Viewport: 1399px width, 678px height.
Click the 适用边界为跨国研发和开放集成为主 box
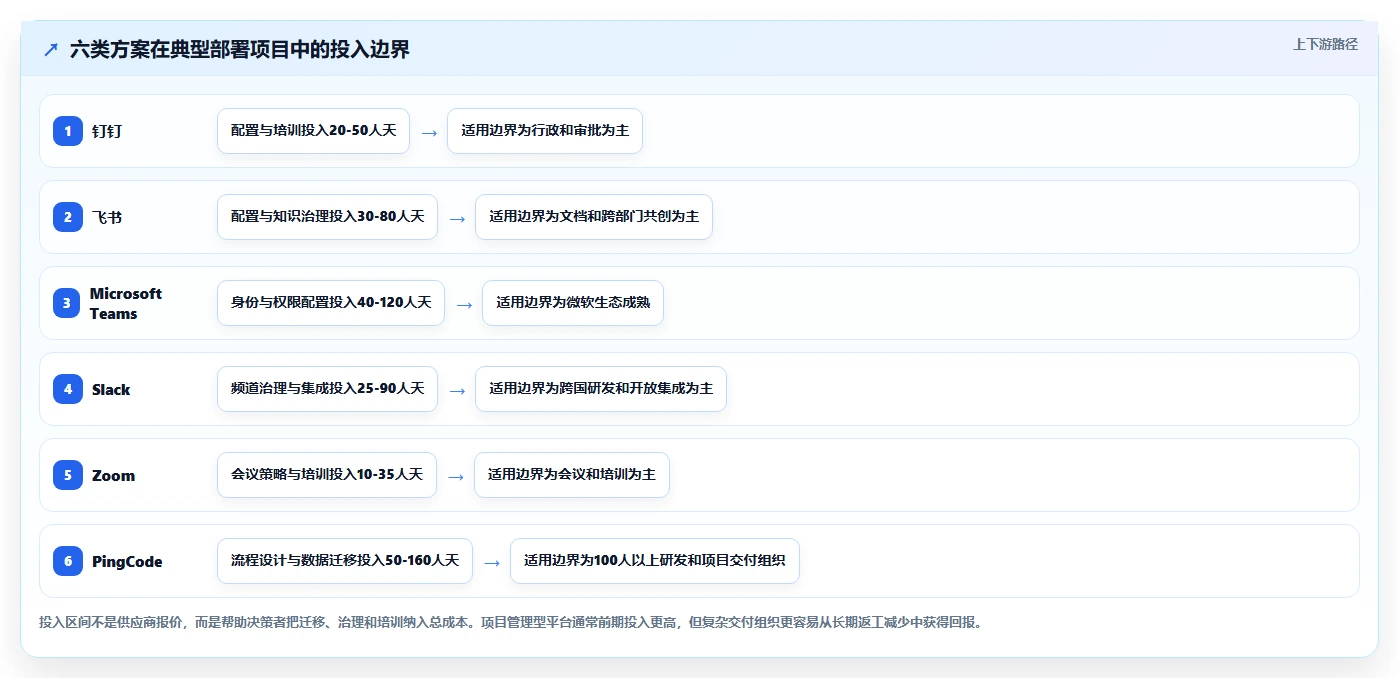point(601,389)
